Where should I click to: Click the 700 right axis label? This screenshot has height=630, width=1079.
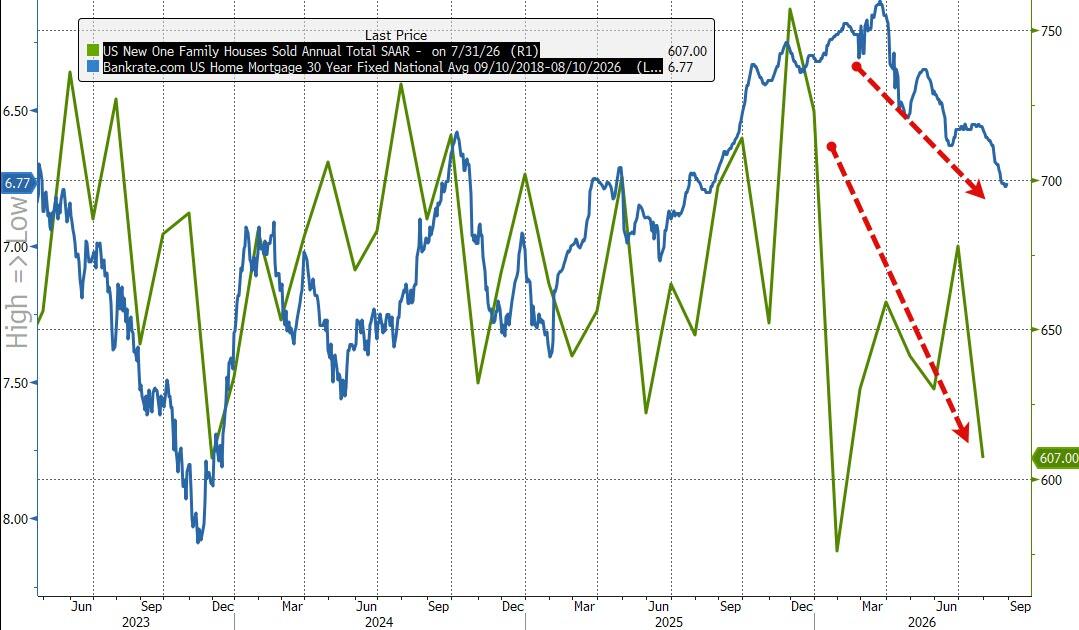[x=1051, y=181]
